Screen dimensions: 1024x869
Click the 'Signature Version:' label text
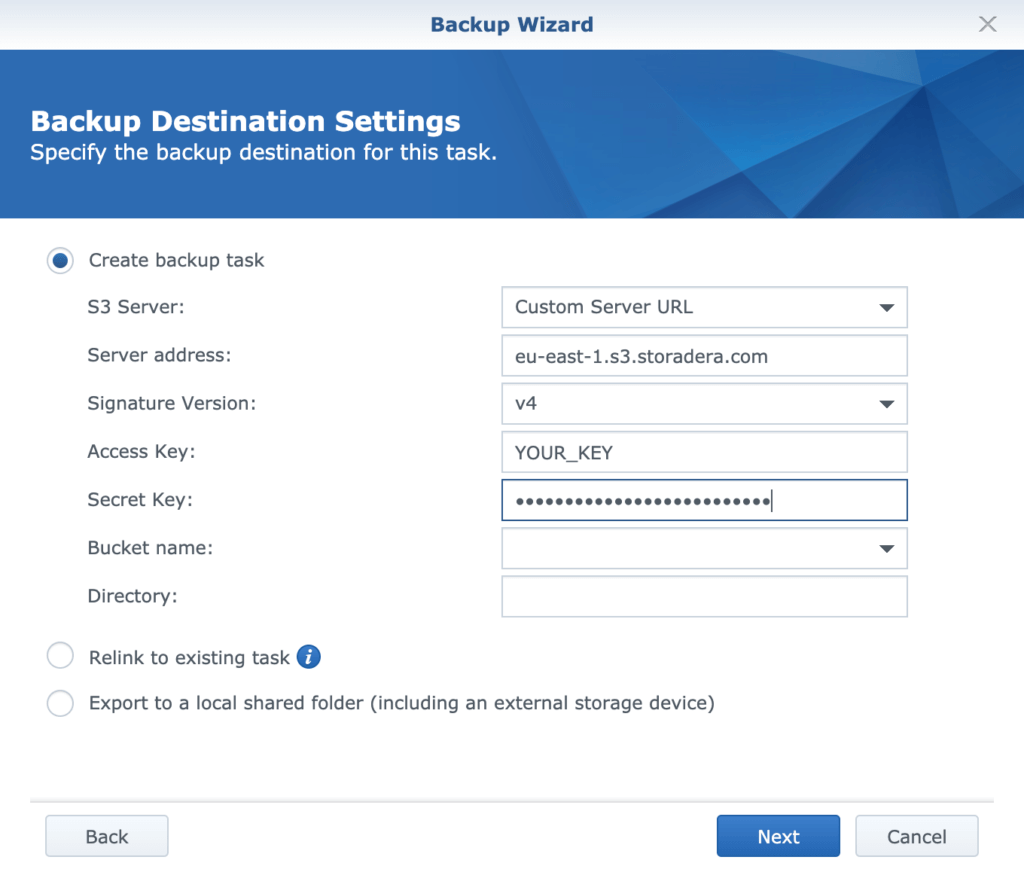pos(171,404)
